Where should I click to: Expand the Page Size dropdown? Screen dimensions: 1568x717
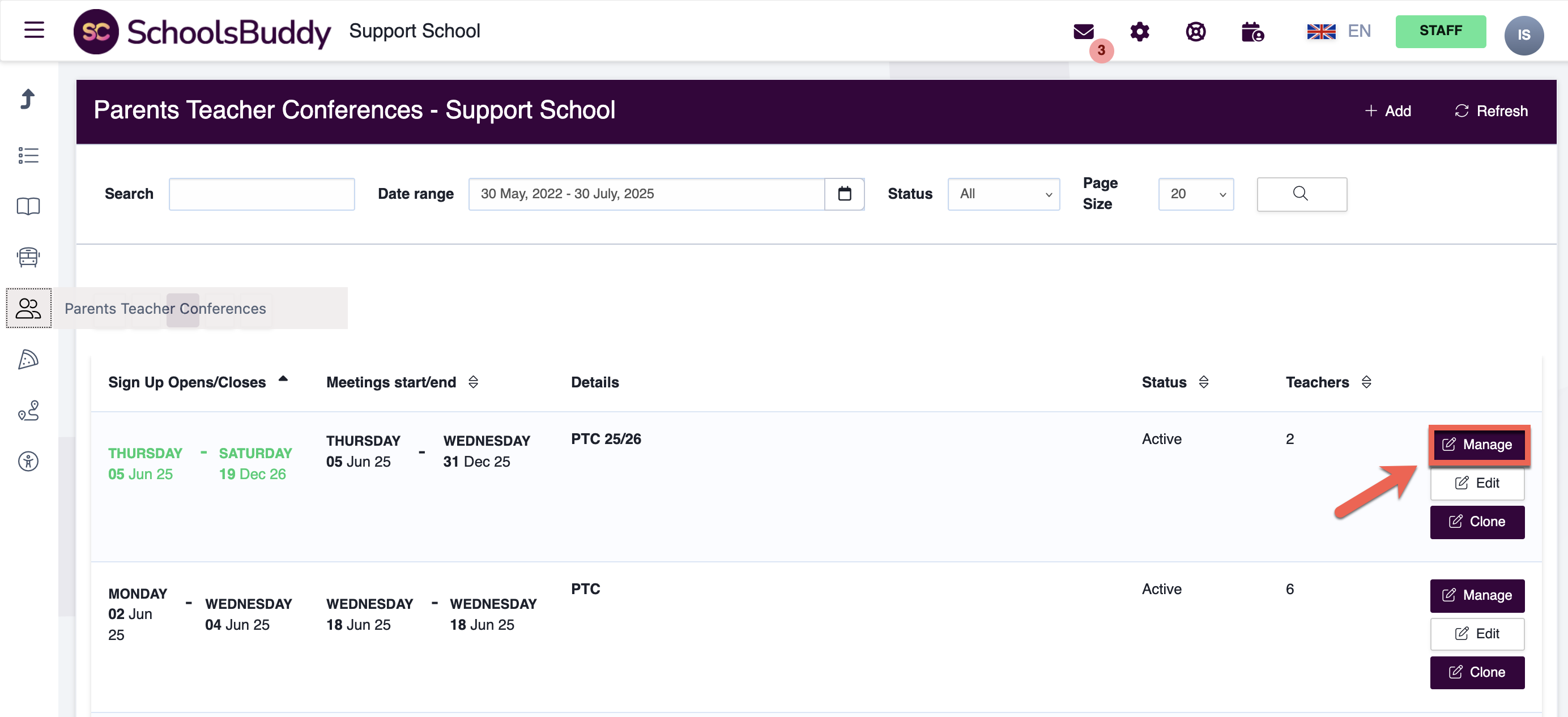click(1195, 194)
